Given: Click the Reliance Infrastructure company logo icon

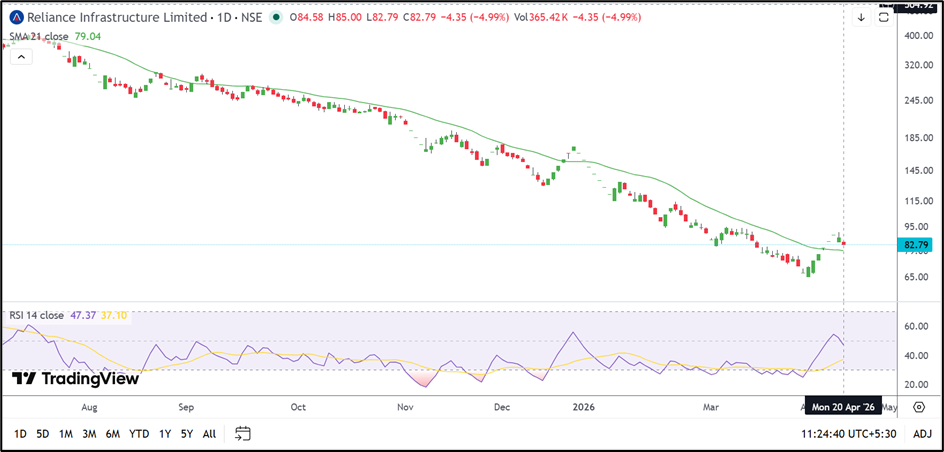Looking at the screenshot, I should (17, 17).
